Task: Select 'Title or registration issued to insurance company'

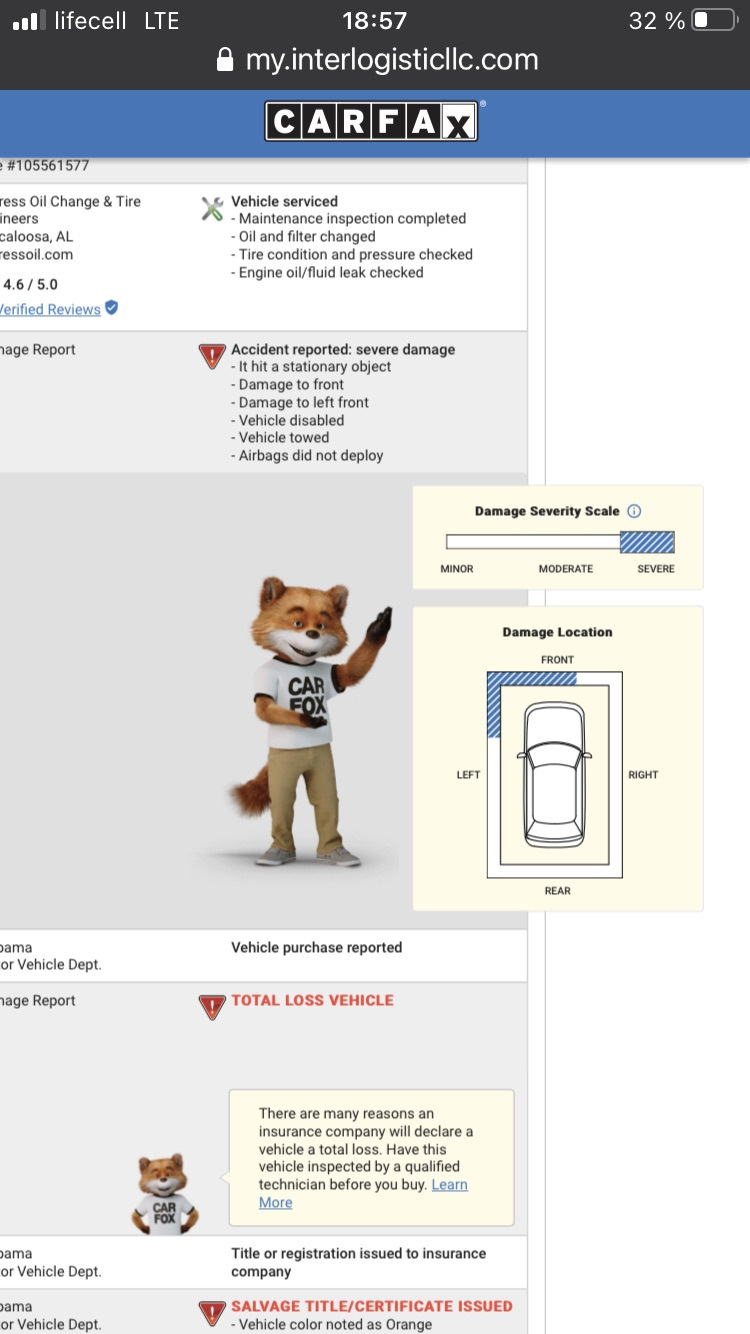Action: [359, 1262]
